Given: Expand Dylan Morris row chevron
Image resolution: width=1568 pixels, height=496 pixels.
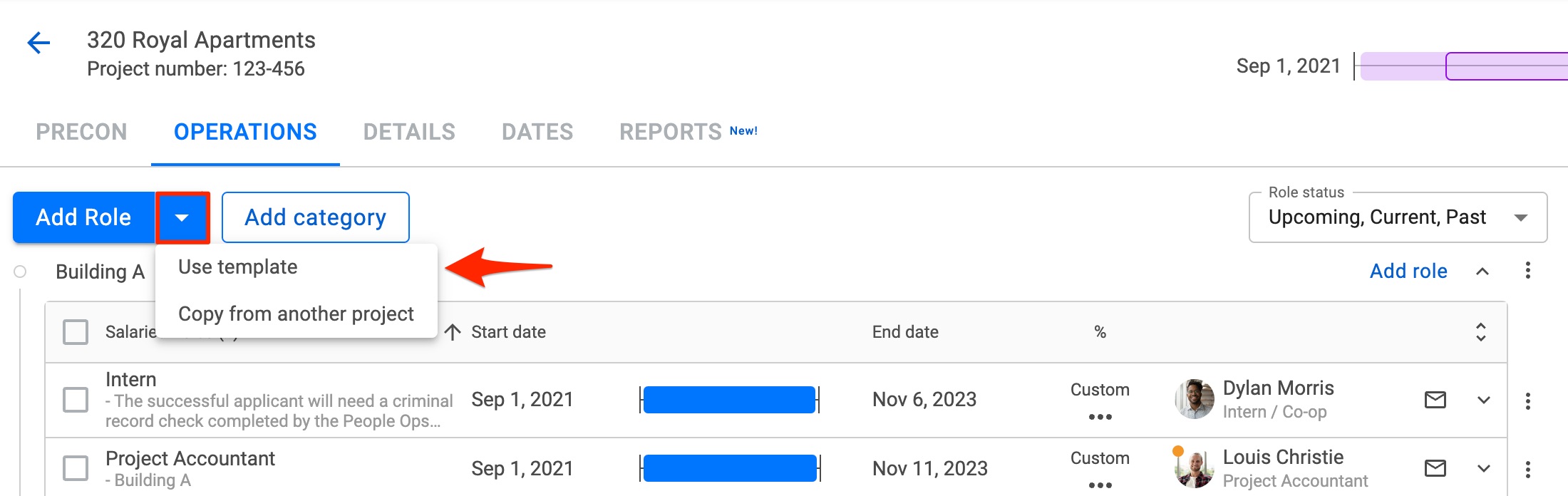Looking at the screenshot, I should click(1484, 401).
